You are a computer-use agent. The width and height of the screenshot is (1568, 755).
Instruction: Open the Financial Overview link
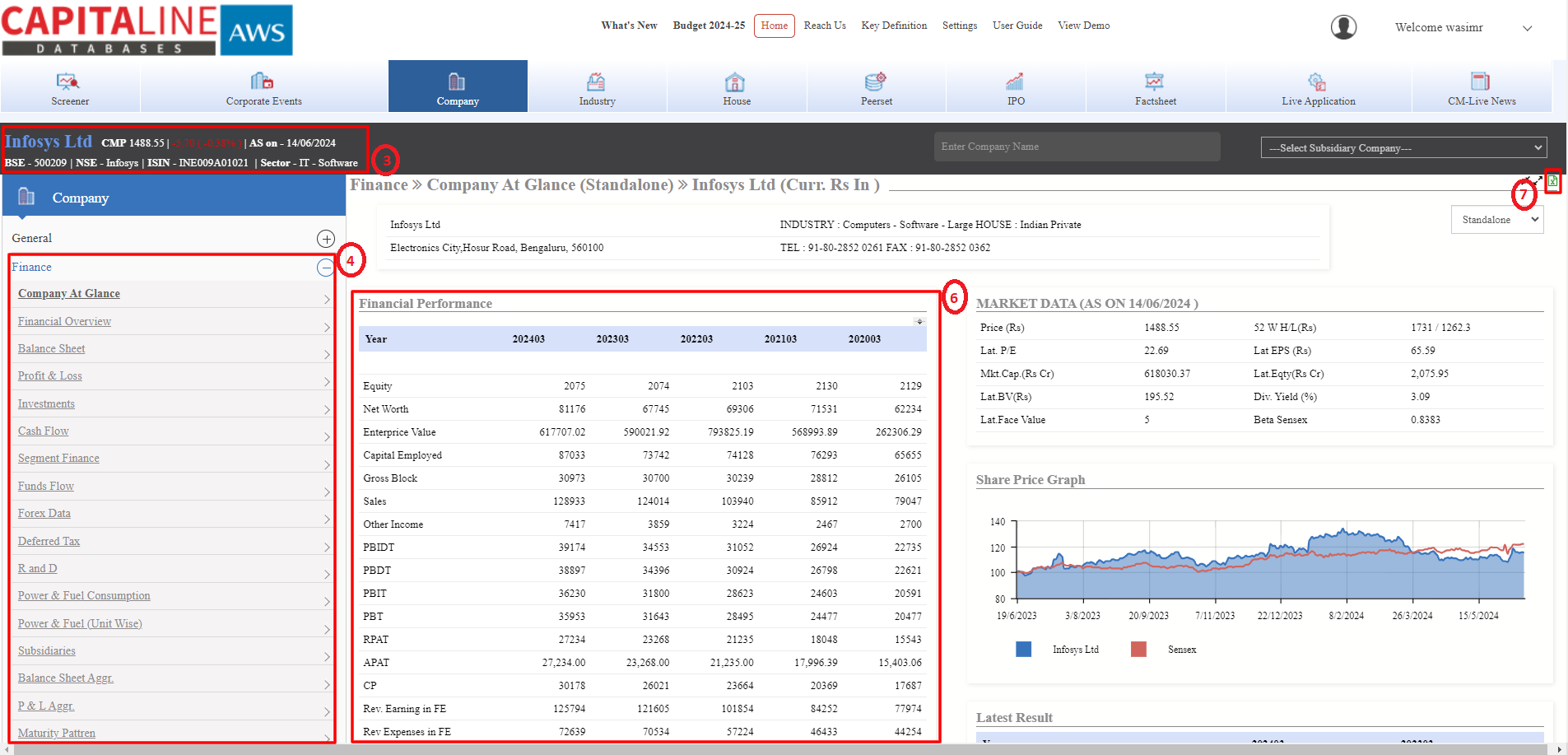click(64, 322)
